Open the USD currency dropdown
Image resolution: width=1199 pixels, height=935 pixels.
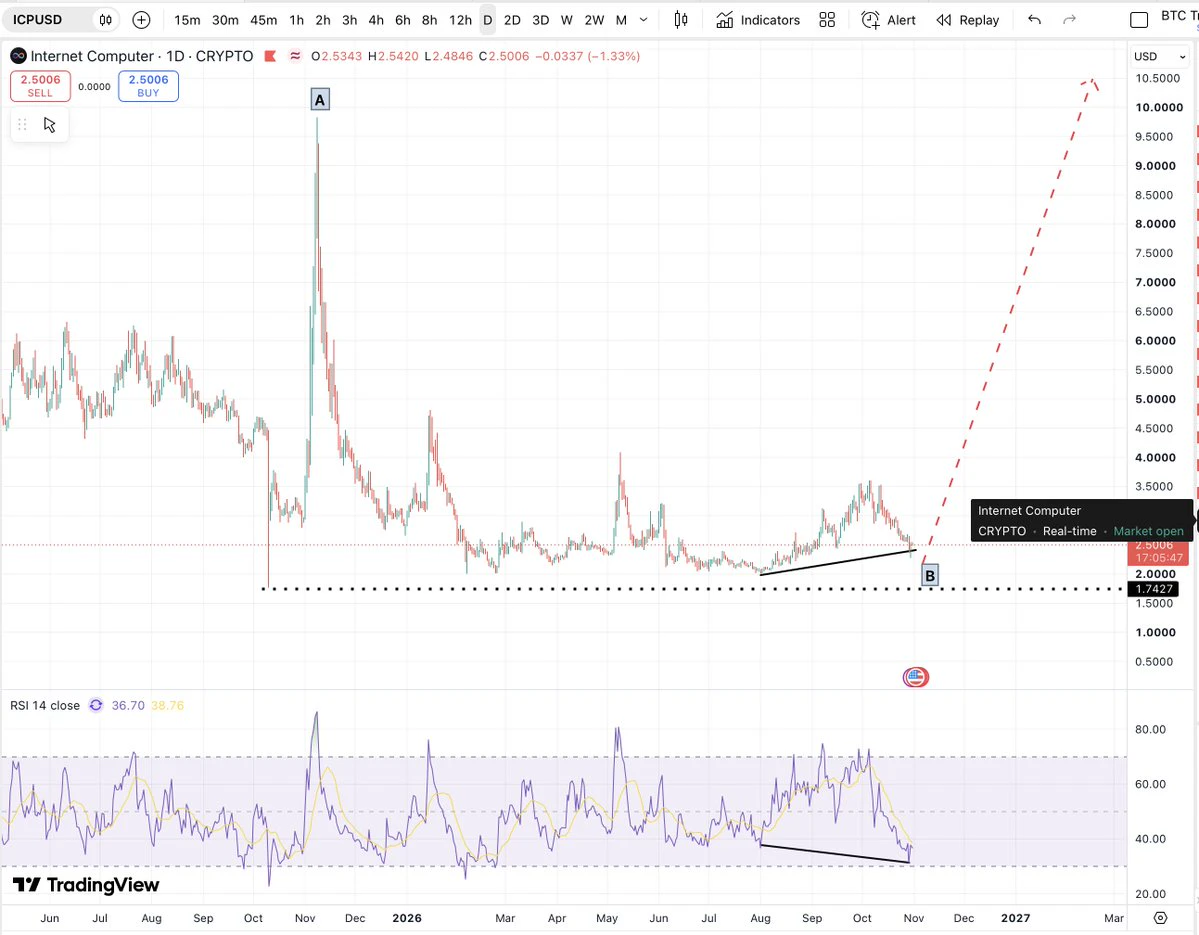point(1160,57)
